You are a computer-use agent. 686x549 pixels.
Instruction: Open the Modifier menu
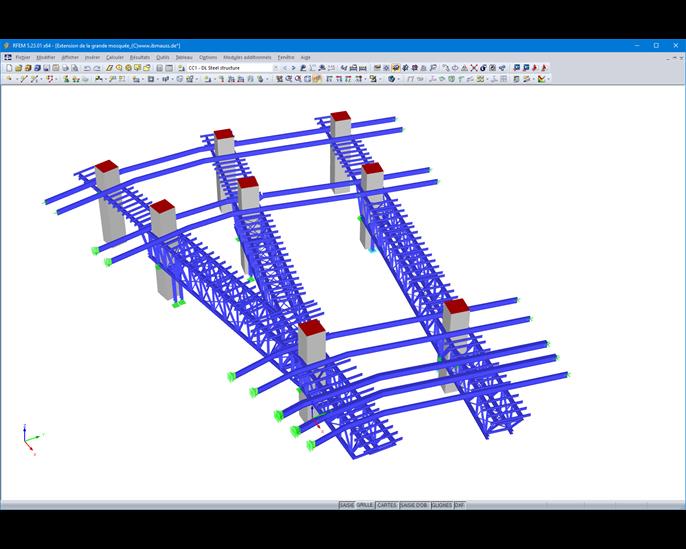46,57
